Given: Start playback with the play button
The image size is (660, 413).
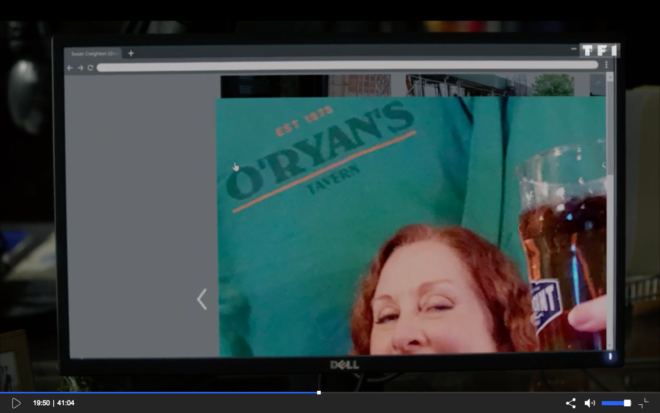Looking at the screenshot, I should pos(16,403).
